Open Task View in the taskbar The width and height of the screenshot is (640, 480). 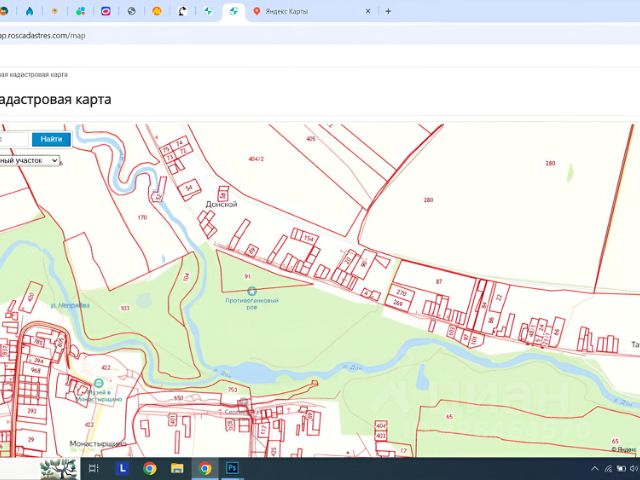(94, 468)
